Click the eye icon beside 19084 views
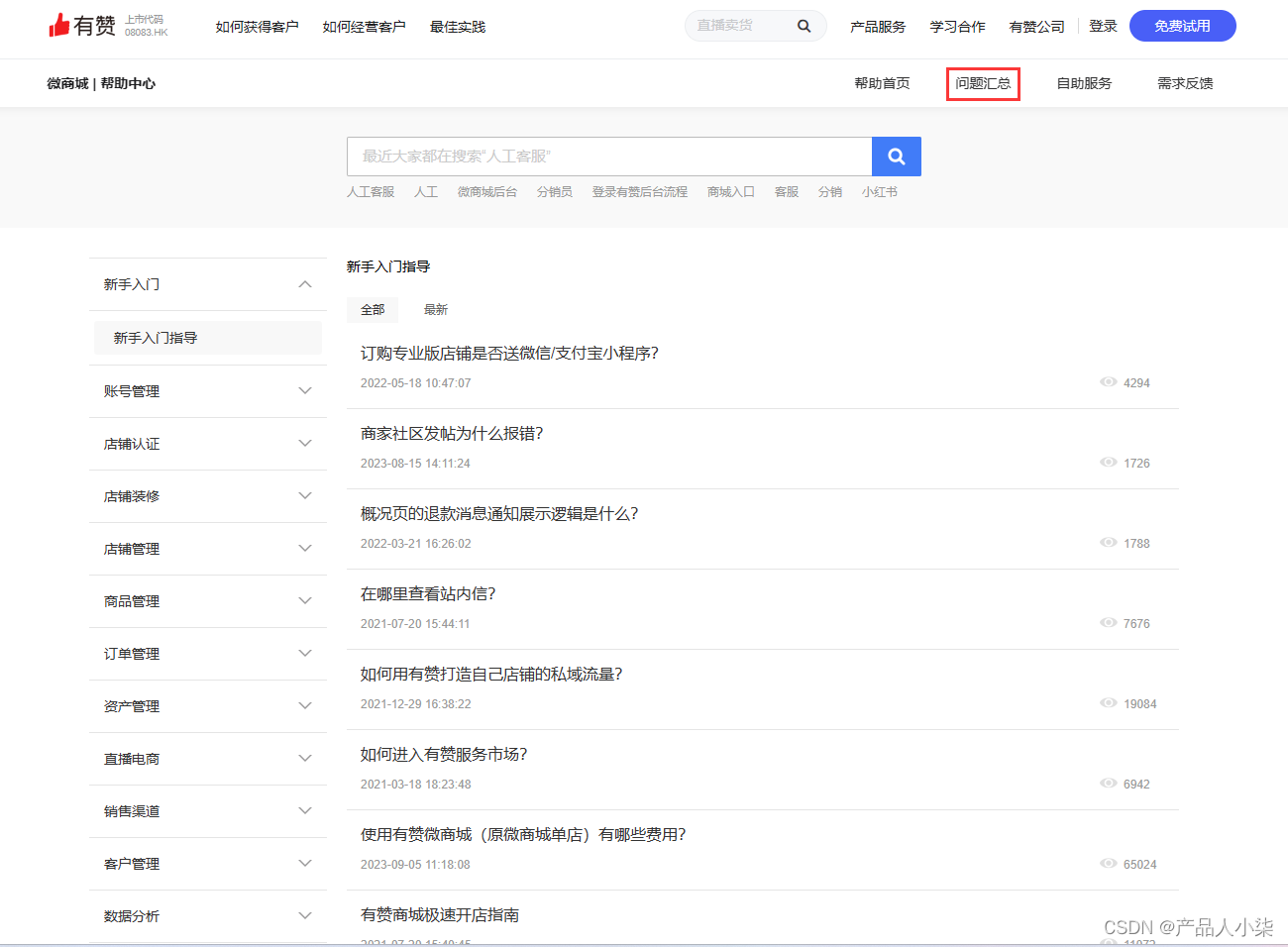 pyautogui.click(x=1109, y=703)
